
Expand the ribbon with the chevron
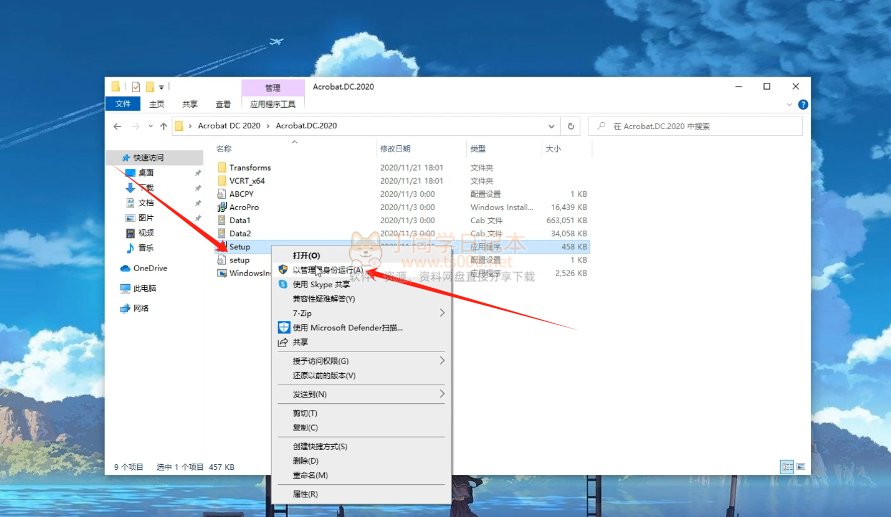(791, 104)
